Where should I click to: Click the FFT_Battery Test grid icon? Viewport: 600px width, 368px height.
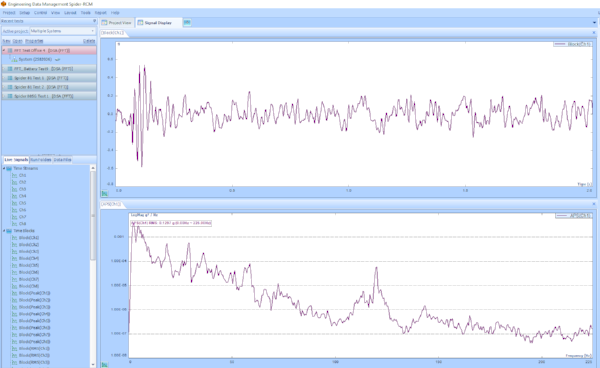10,69
